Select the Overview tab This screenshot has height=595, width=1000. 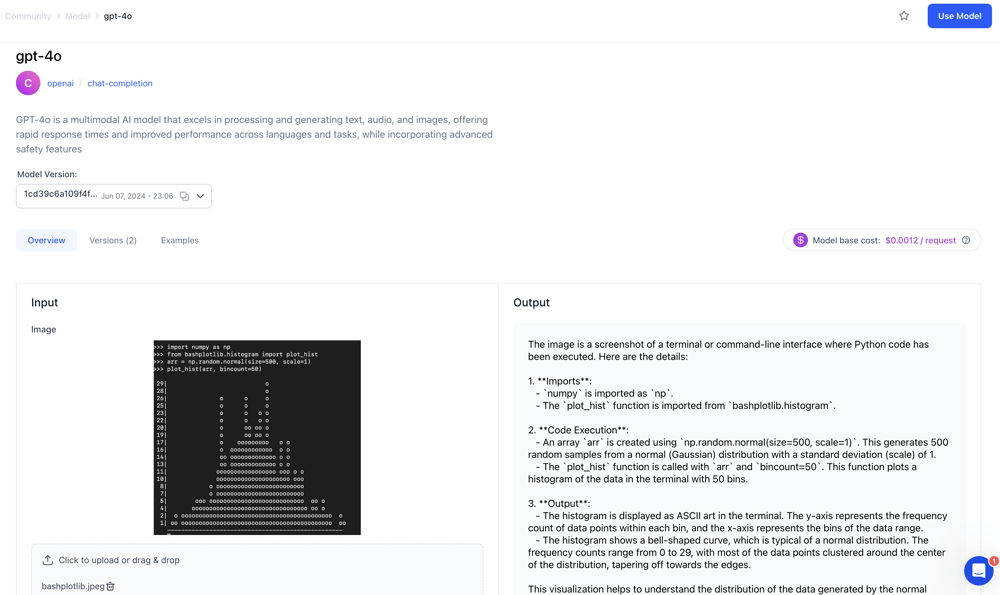(x=46, y=240)
